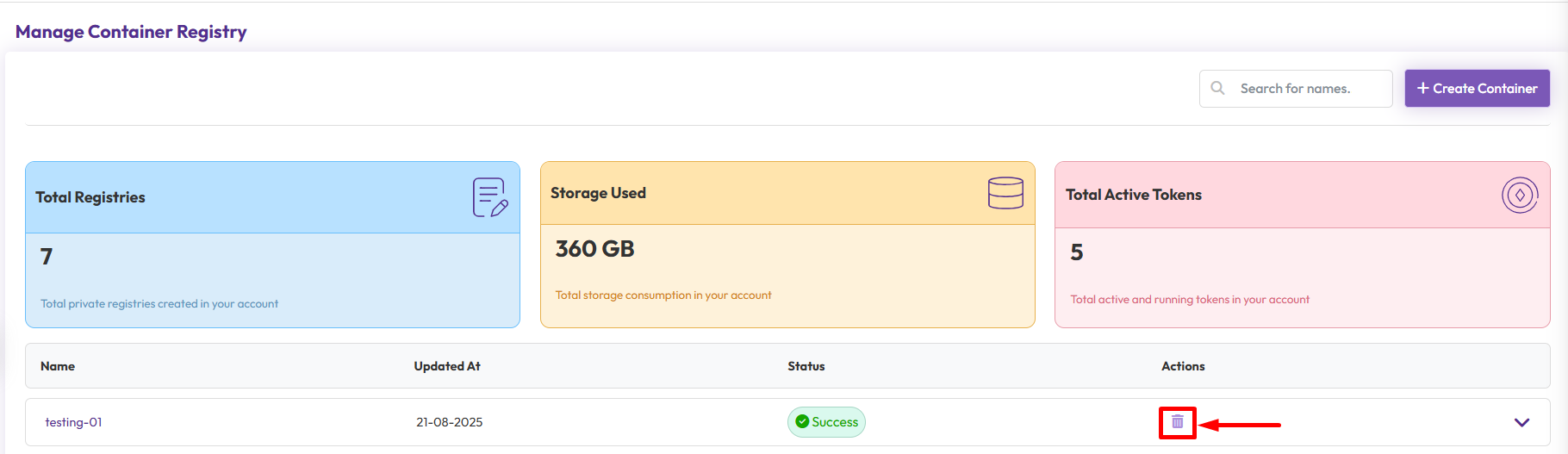Click the magnifier icon in search box
Image resolution: width=1568 pixels, height=454 pixels.
pyautogui.click(x=1217, y=88)
